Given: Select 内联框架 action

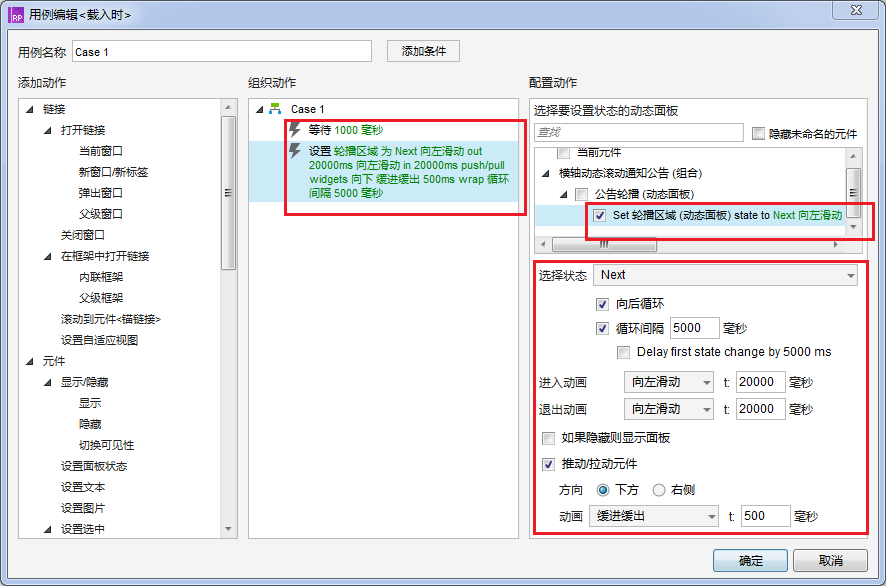Looking at the screenshot, I should pyautogui.click(x=101, y=277).
